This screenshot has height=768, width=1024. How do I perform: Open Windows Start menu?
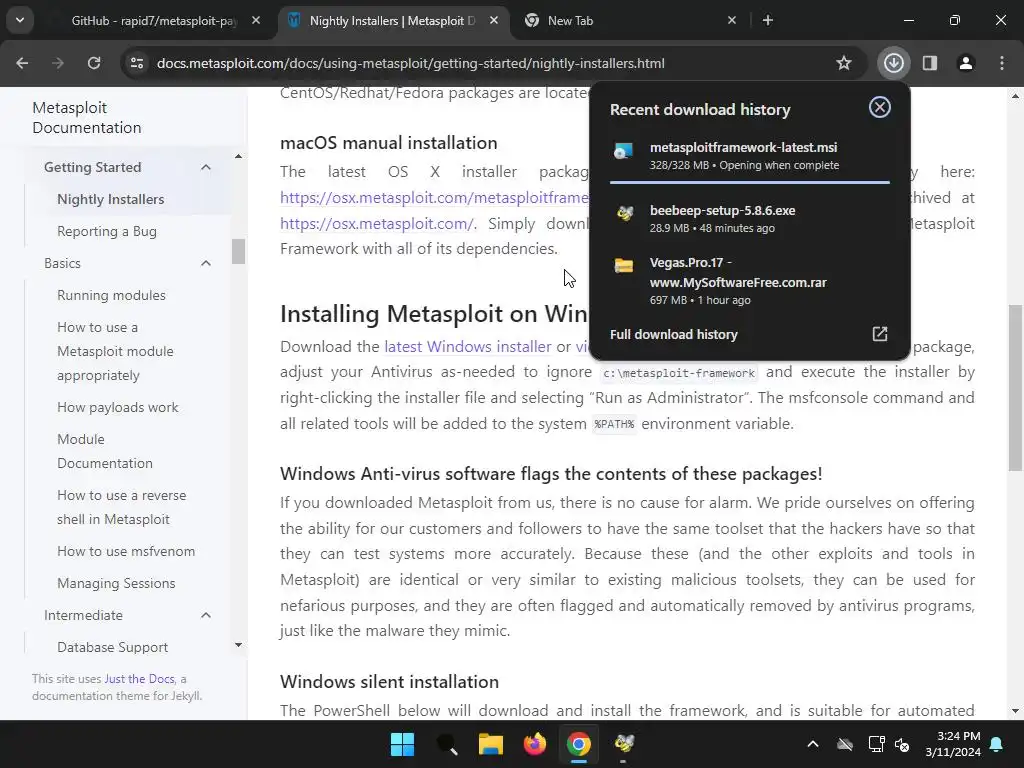pos(402,744)
